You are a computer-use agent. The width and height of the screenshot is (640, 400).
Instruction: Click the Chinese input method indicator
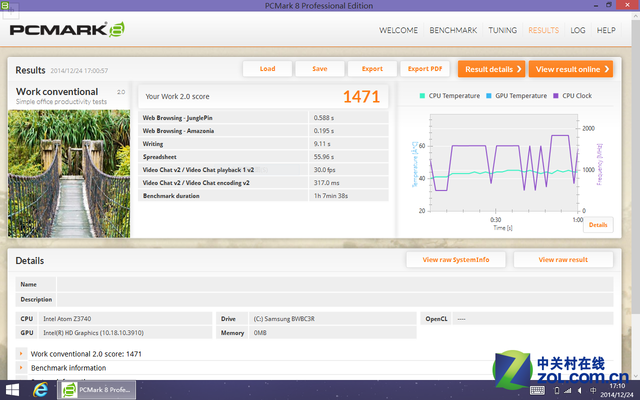tap(593, 391)
